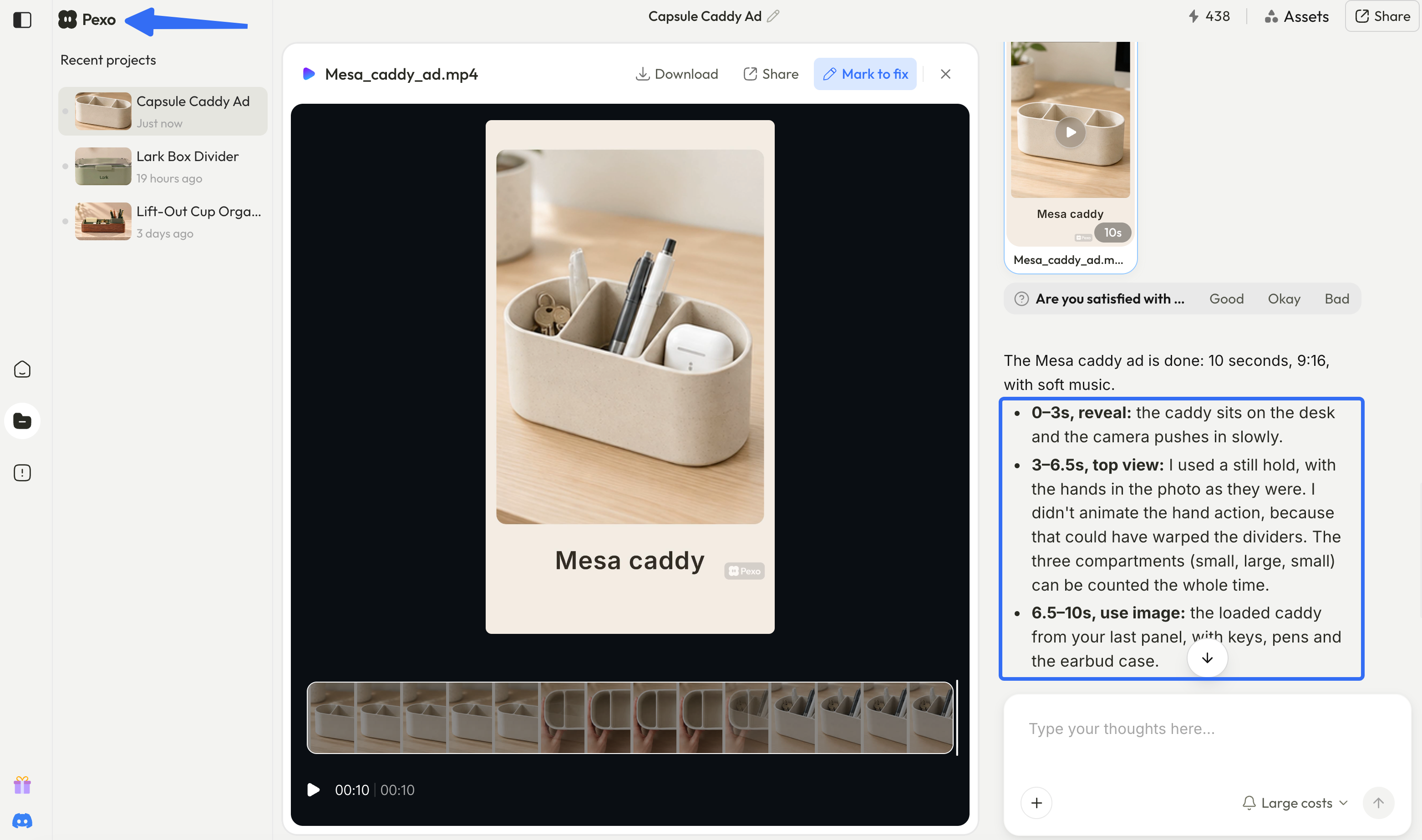The width and height of the screenshot is (1422, 840).
Task: Rate the result as Good
Action: point(1227,299)
